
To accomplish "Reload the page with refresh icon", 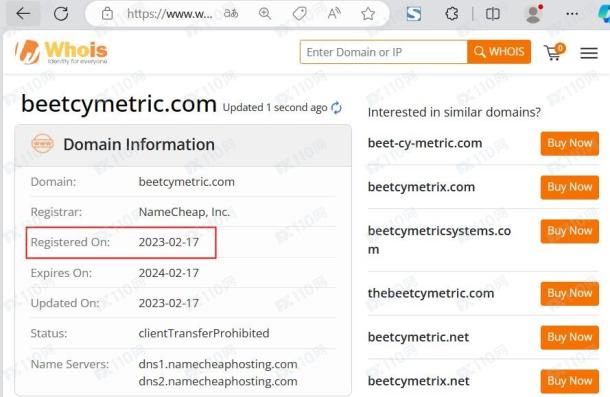I will click(61, 14).
